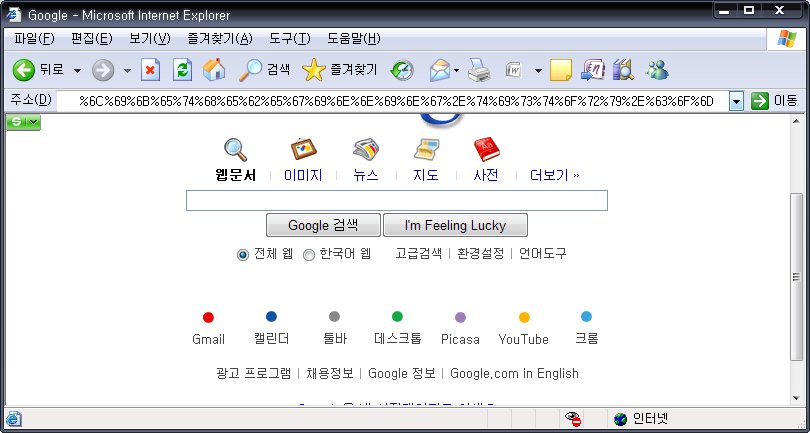Click the vertical scrollbar thumb

797,276
